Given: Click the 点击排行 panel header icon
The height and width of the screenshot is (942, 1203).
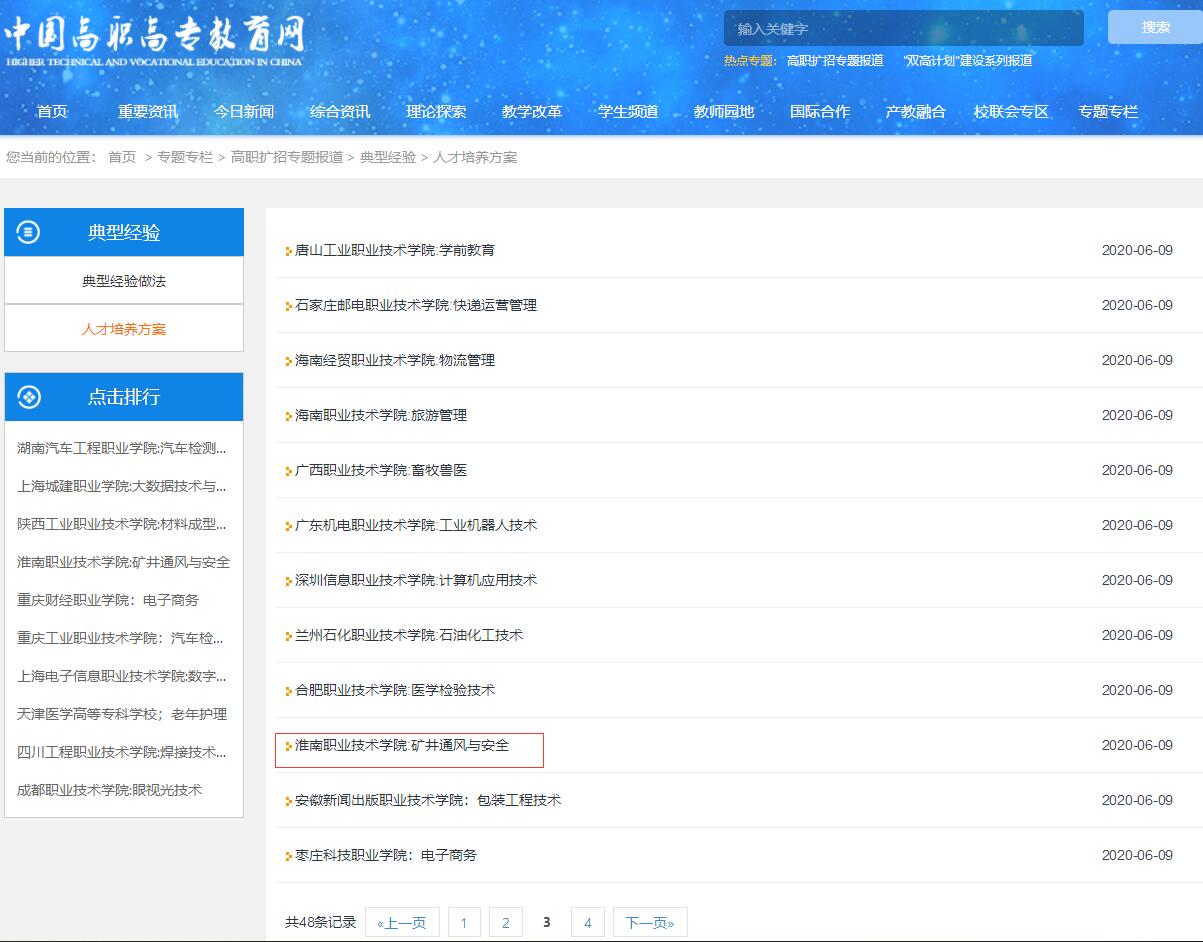Looking at the screenshot, I should [29, 397].
